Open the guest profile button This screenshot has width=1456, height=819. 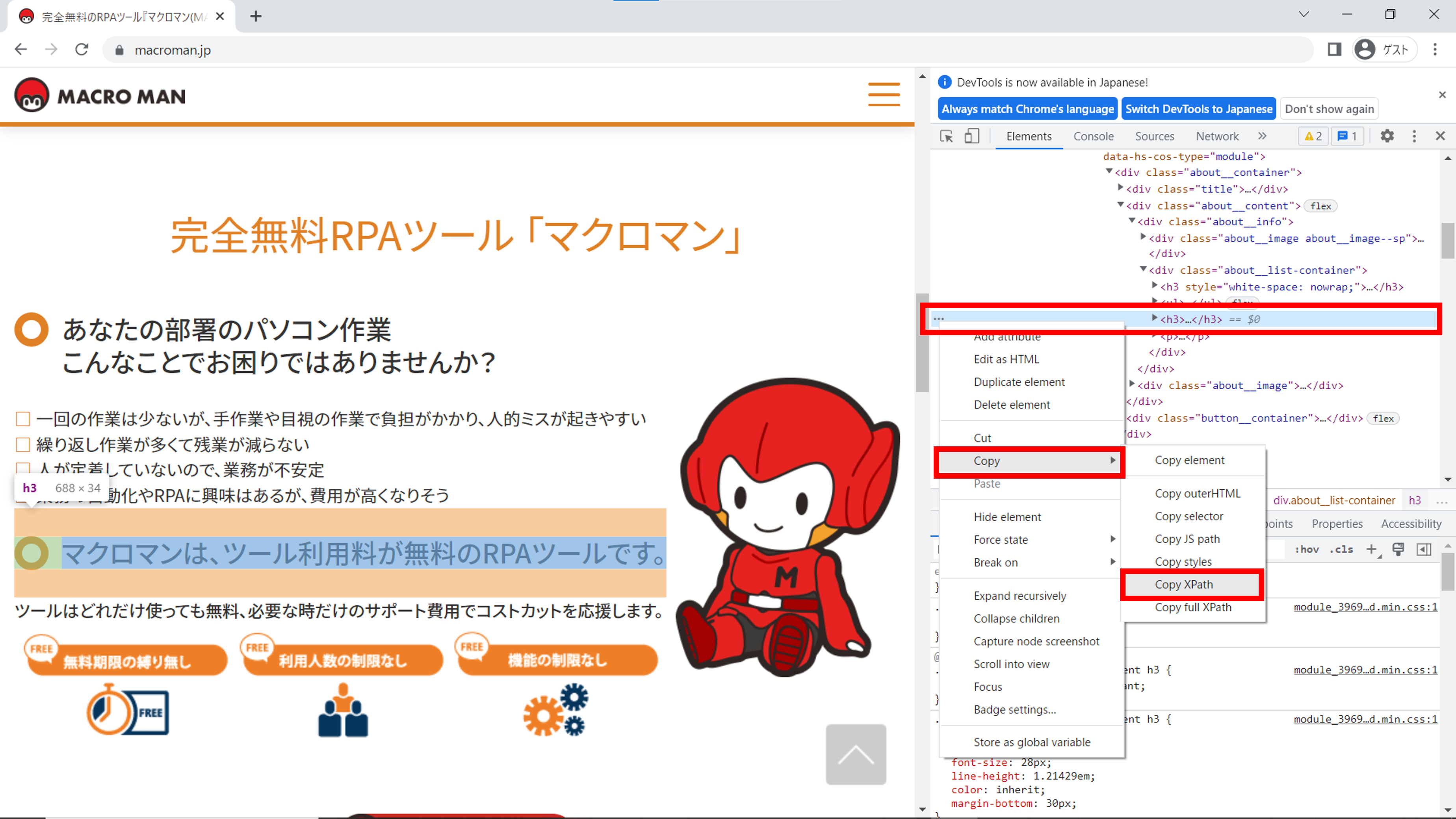pos(1385,50)
